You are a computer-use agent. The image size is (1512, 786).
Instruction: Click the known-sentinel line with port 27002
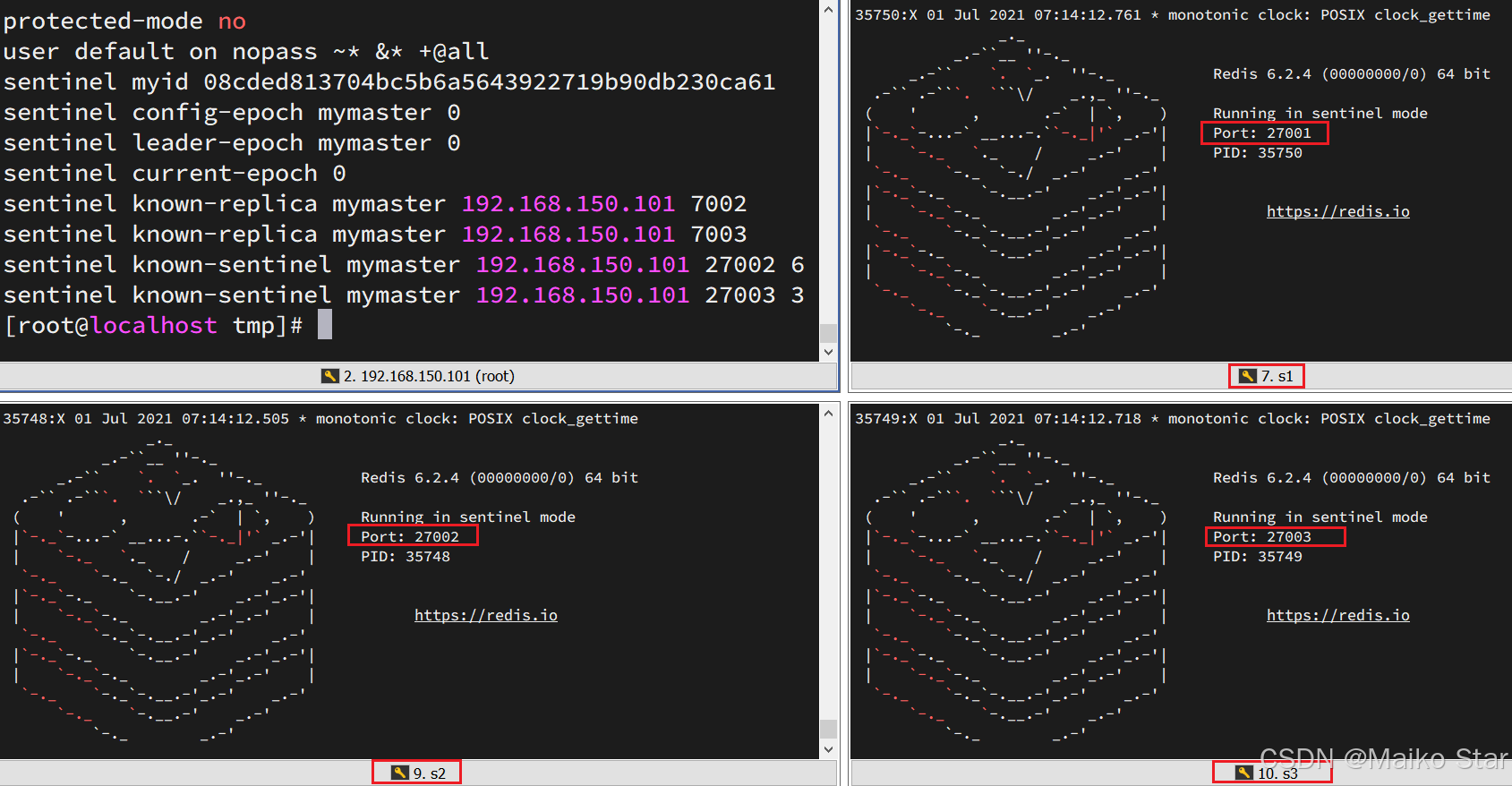[404, 265]
